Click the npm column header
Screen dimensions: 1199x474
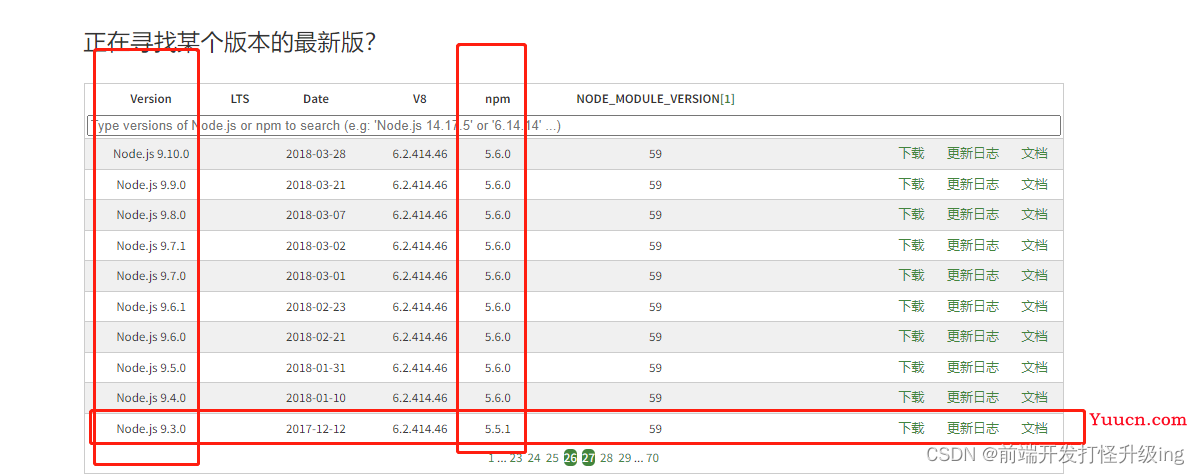tap(497, 99)
